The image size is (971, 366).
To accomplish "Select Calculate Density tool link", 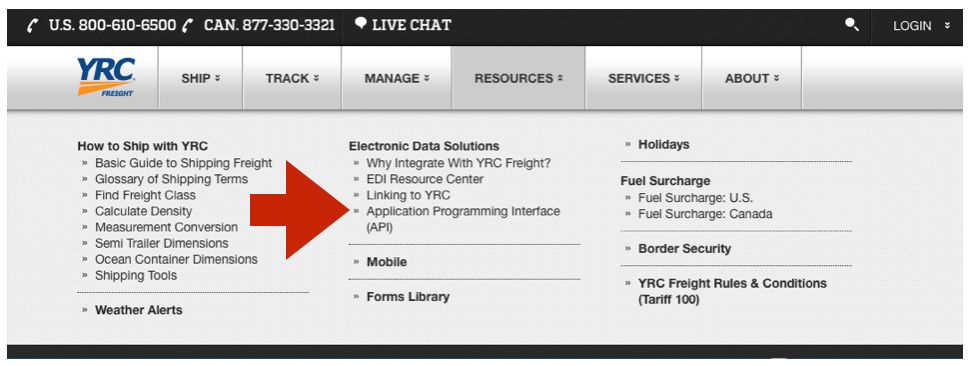I will point(144,211).
